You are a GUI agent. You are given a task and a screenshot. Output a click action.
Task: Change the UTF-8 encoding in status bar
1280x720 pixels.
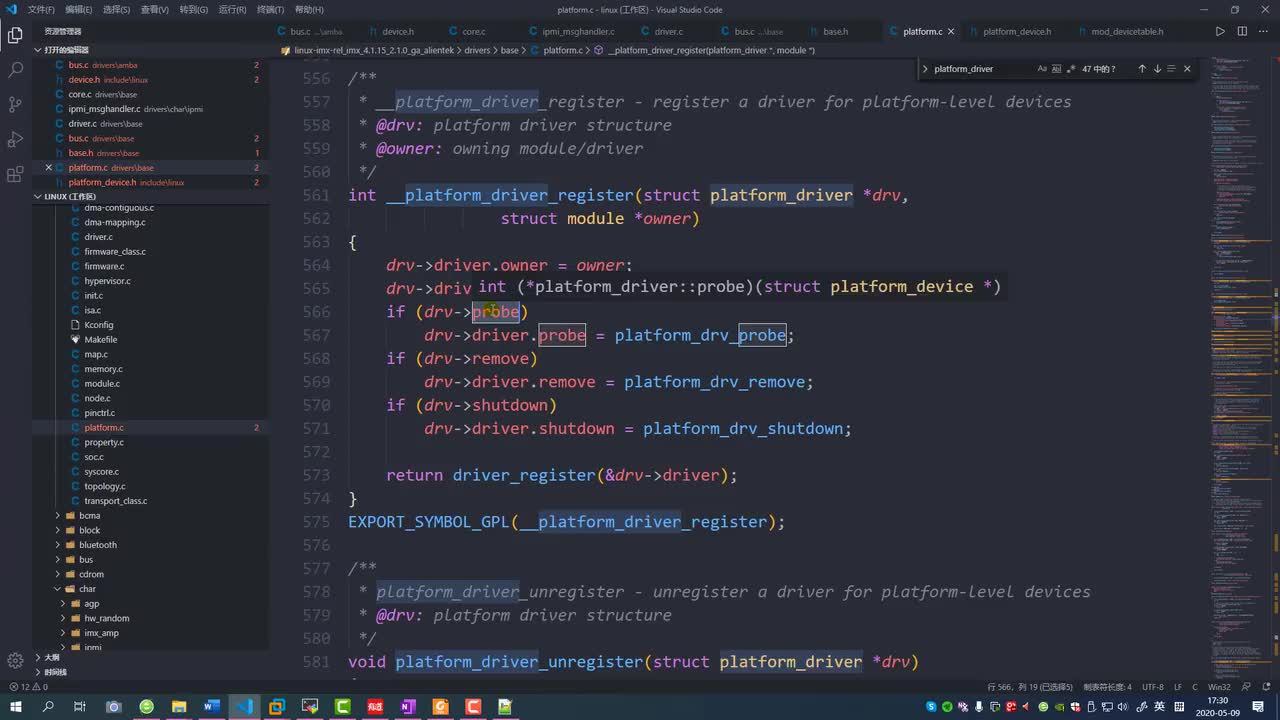[x=1153, y=687]
